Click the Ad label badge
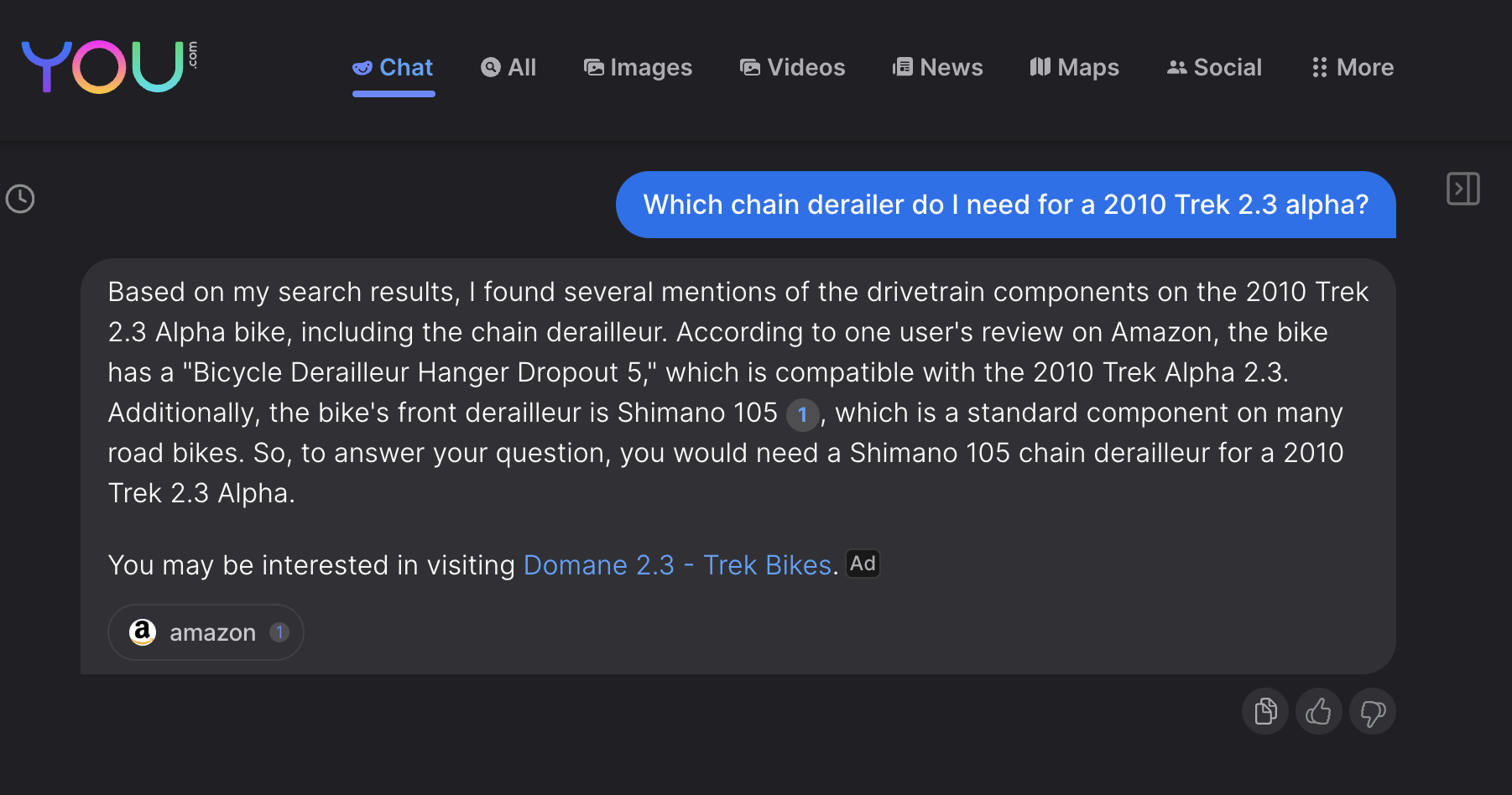This screenshot has width=1512, height=795. pos(863,564)
